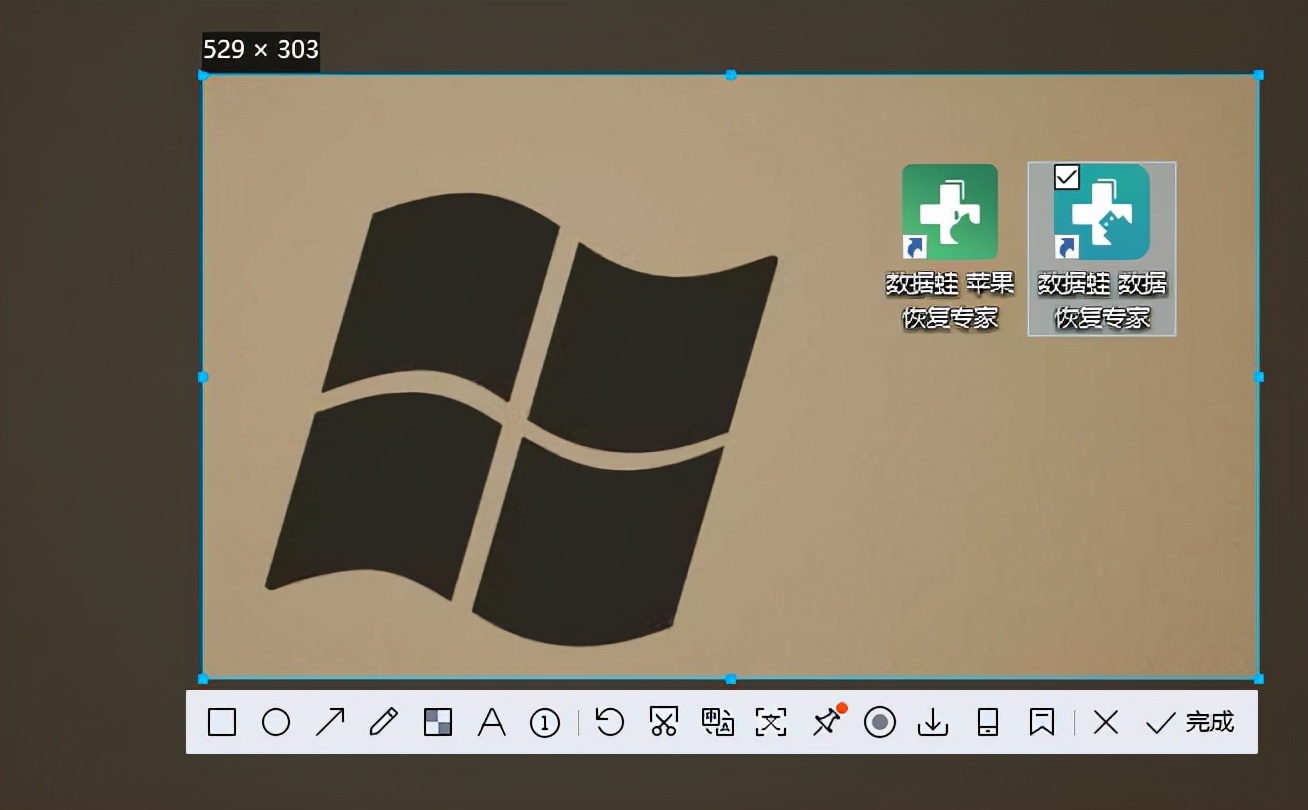1308x810 pixels.
Task: Click 完成 to finish the screenshot
Action: point(1190,722)
